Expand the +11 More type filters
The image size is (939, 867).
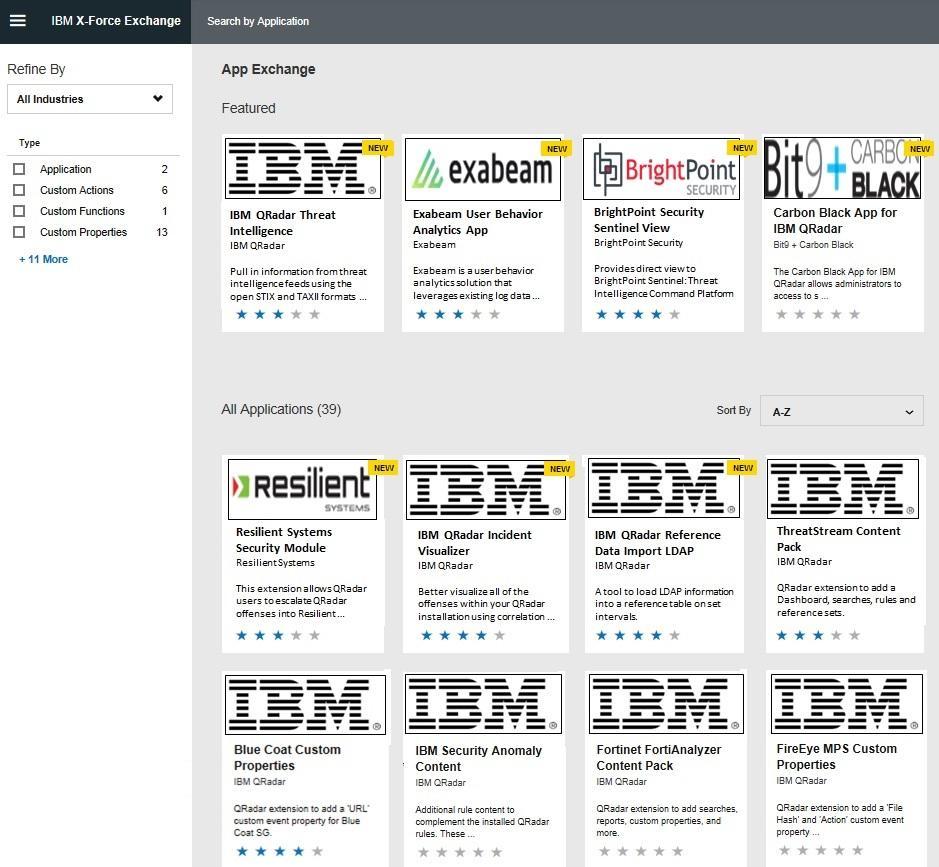point(44,259)
